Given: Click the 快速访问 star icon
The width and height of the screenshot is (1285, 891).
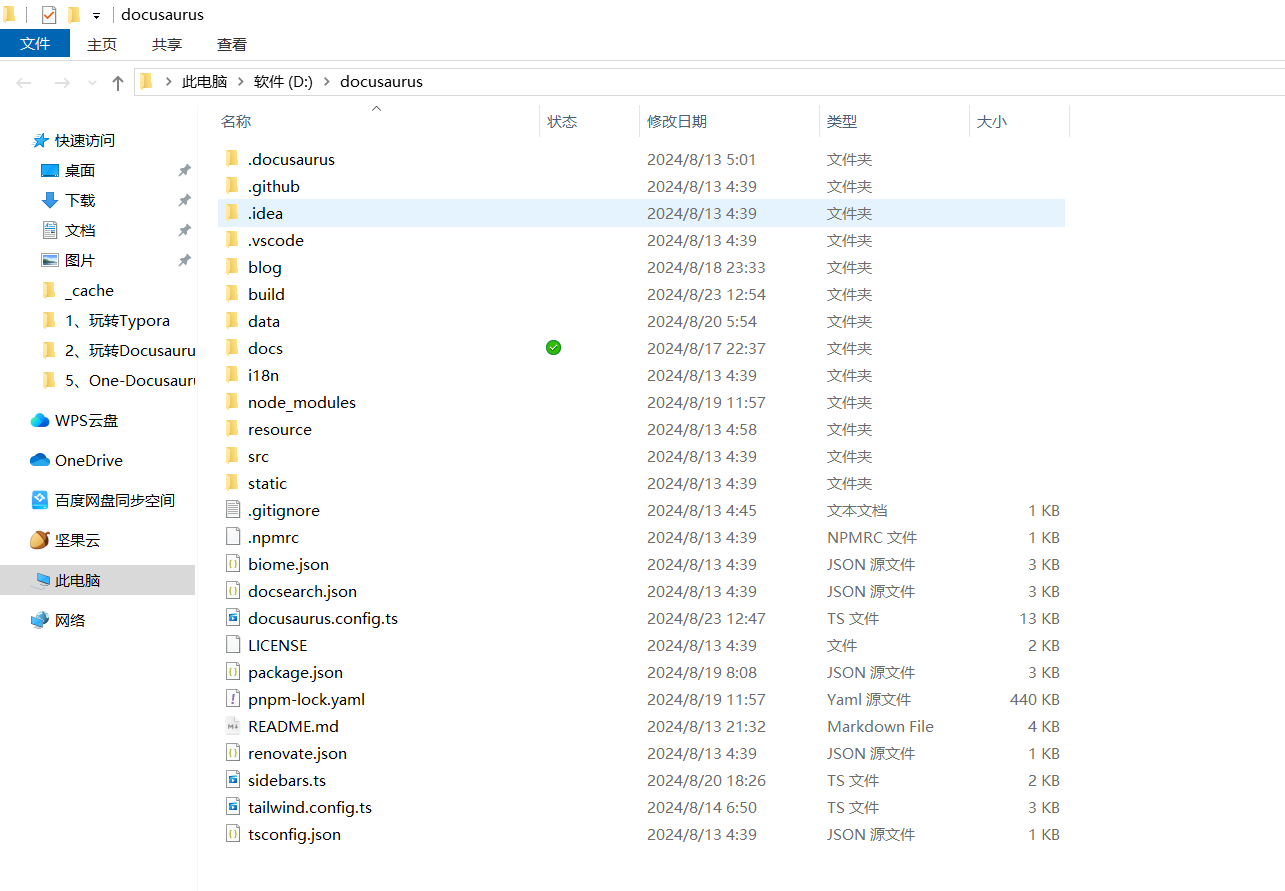Looking at the screenshot, I should pos(40,141).
